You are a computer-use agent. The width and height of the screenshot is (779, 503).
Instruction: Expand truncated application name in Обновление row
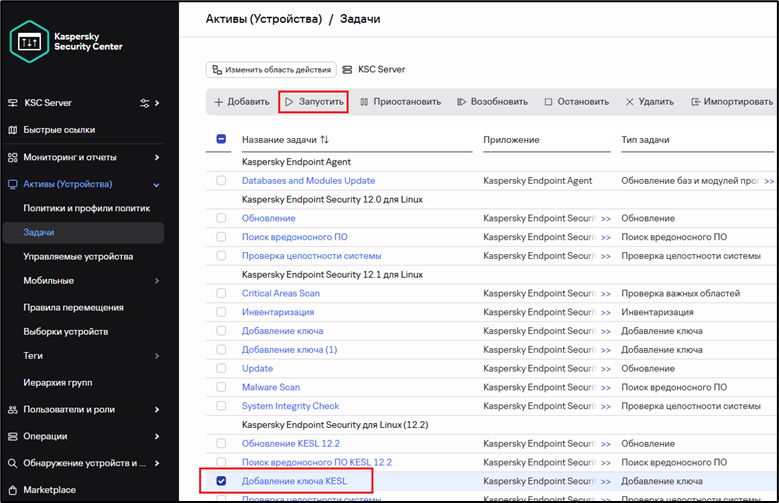click(x=606, y=219)
